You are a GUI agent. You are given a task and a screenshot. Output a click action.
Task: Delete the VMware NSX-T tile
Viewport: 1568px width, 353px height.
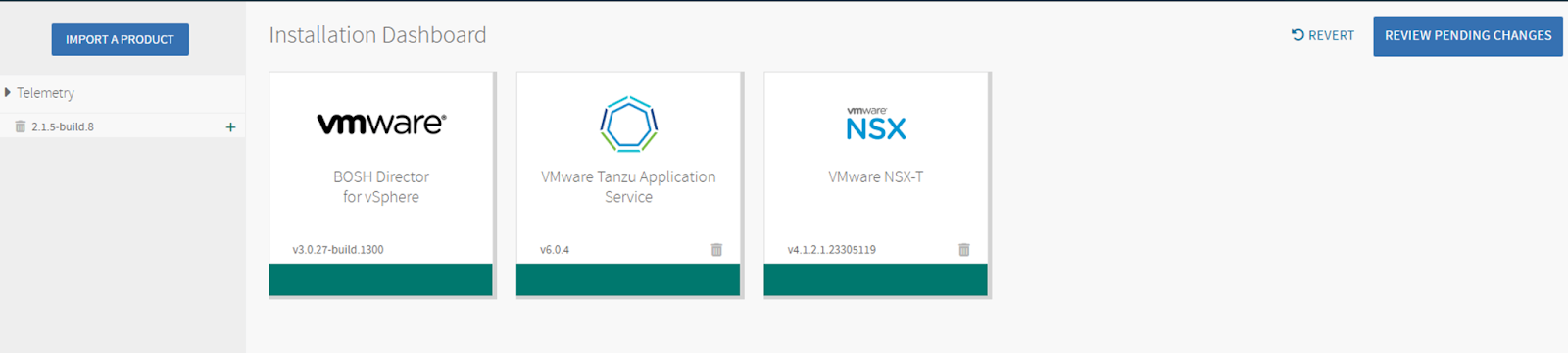(x=964, y=250)
